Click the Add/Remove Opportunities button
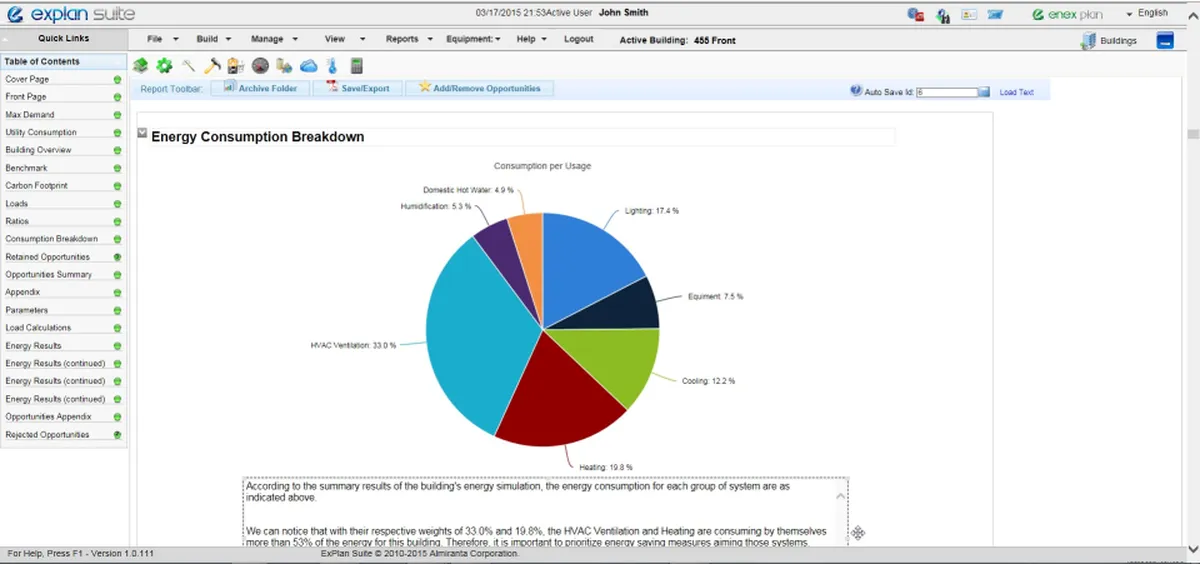This screenshot has height=564, width=1200. pos(480,88)
